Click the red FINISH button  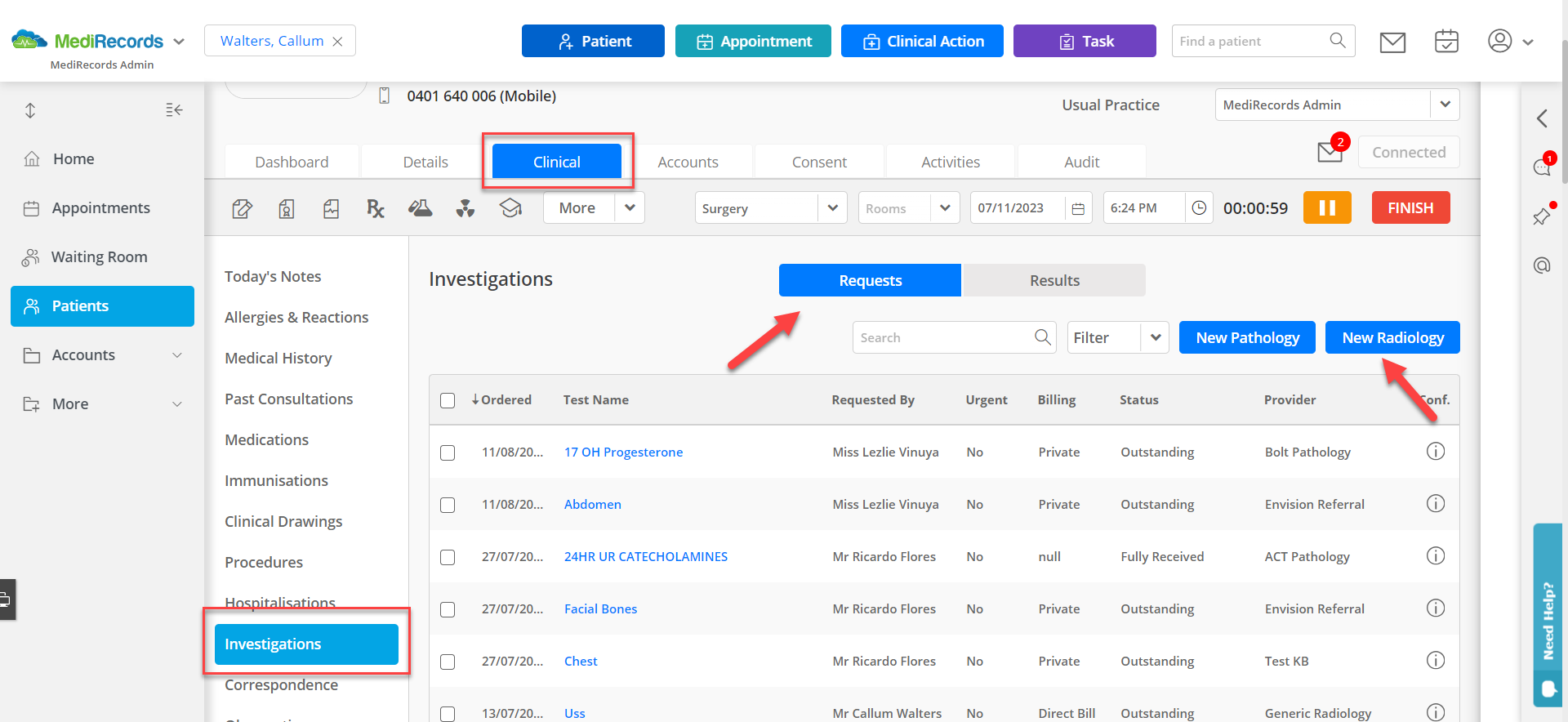[x=1410, y=207]
